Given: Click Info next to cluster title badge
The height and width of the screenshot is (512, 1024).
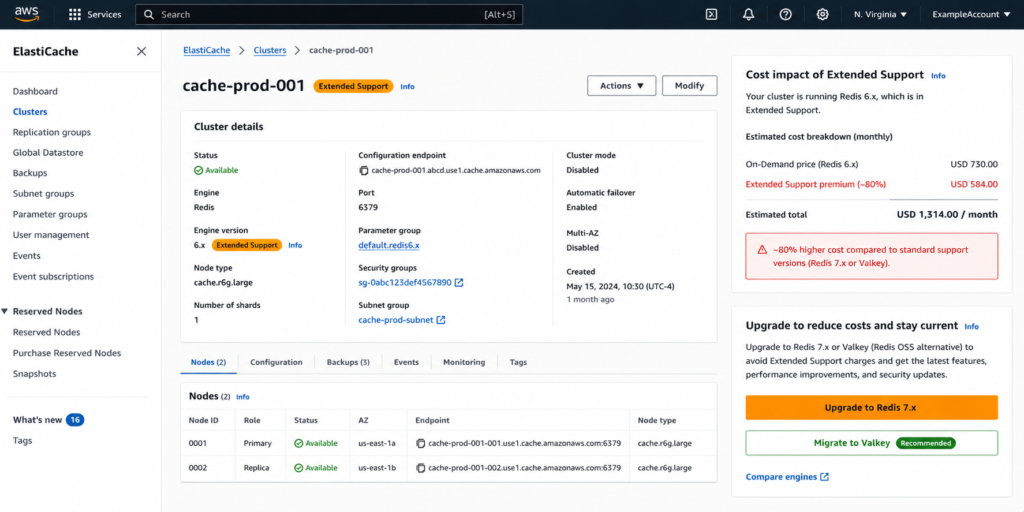Looking at the screenshot, I should click(x=407, y=86).
